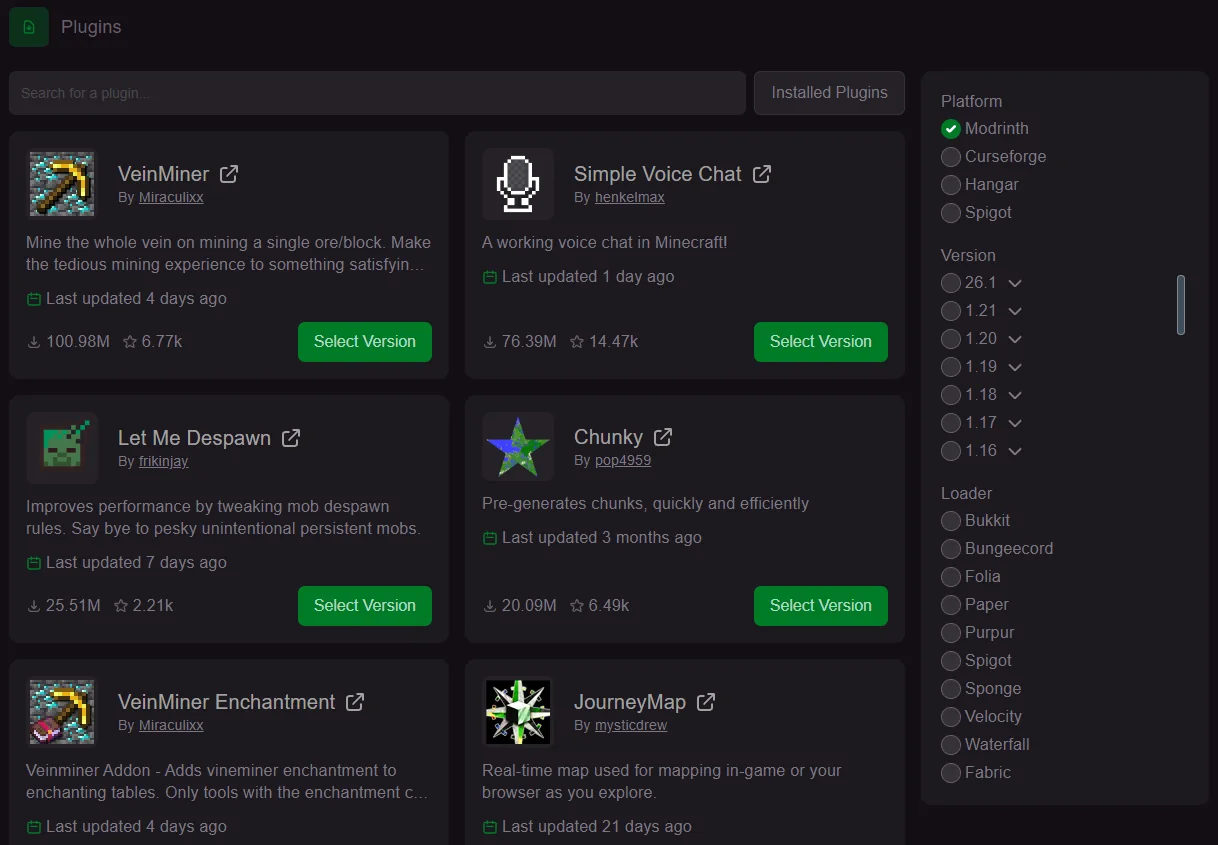Open JourneyMap external link icon

point(706,701)
